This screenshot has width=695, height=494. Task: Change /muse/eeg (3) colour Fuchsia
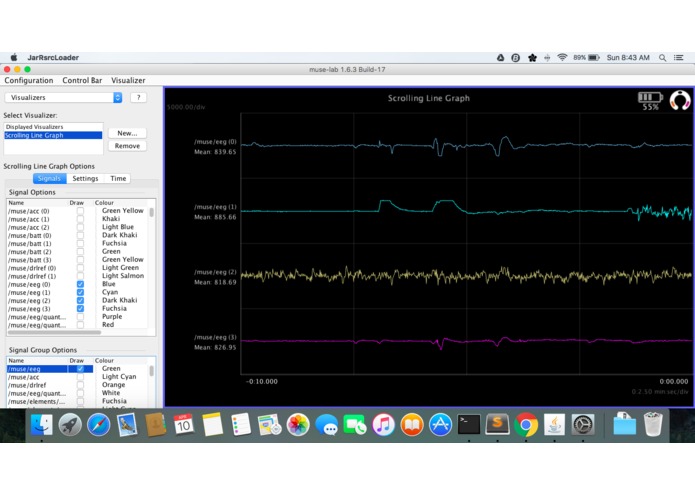(x=114, y=308)
